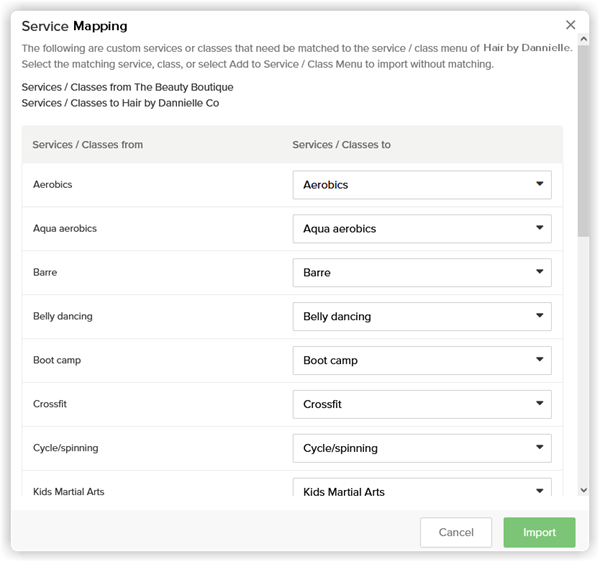Open the Barre mapping dropdown
This screenshot has width=600, height=562.
[422, 272]
